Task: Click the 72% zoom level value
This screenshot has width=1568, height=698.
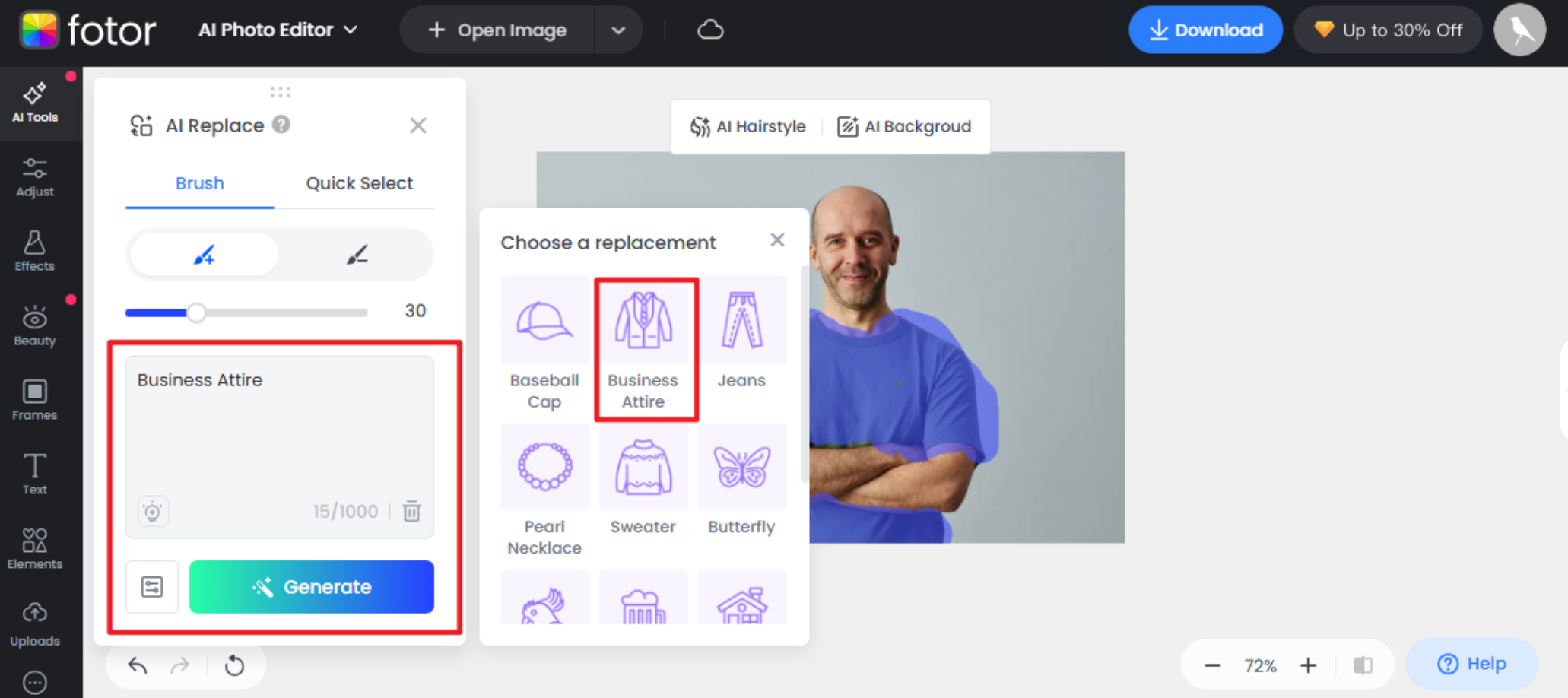Action: pos(1260,666)
